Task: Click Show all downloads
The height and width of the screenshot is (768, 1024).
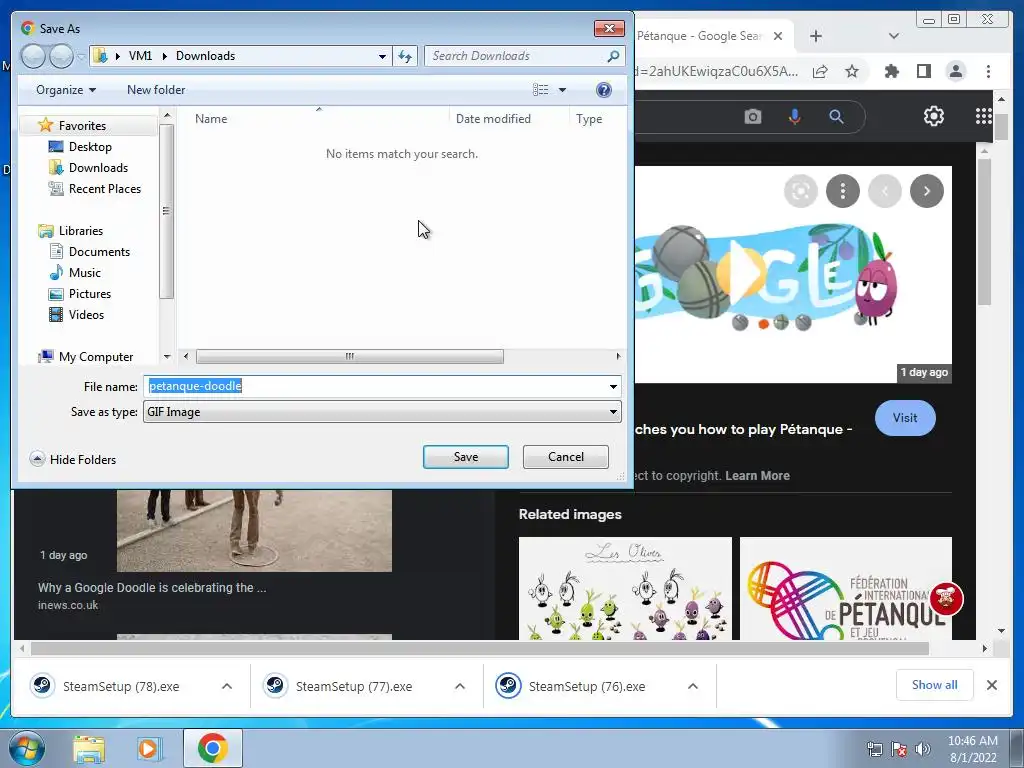Action: [x=935, y=685]
